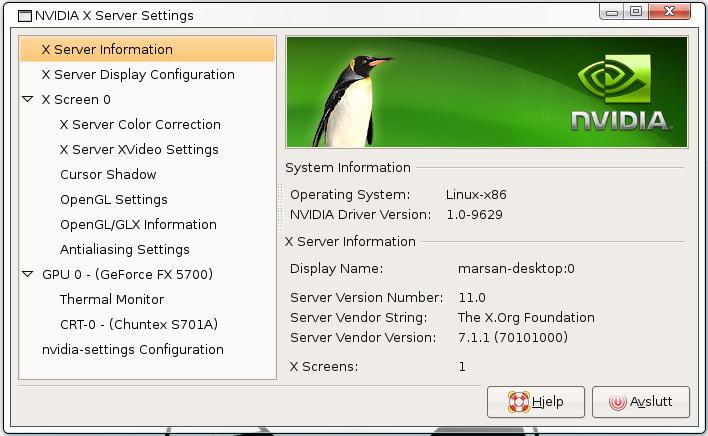
Task: Click the NVIDIA Driver Version: label
Action: (360, 214)
